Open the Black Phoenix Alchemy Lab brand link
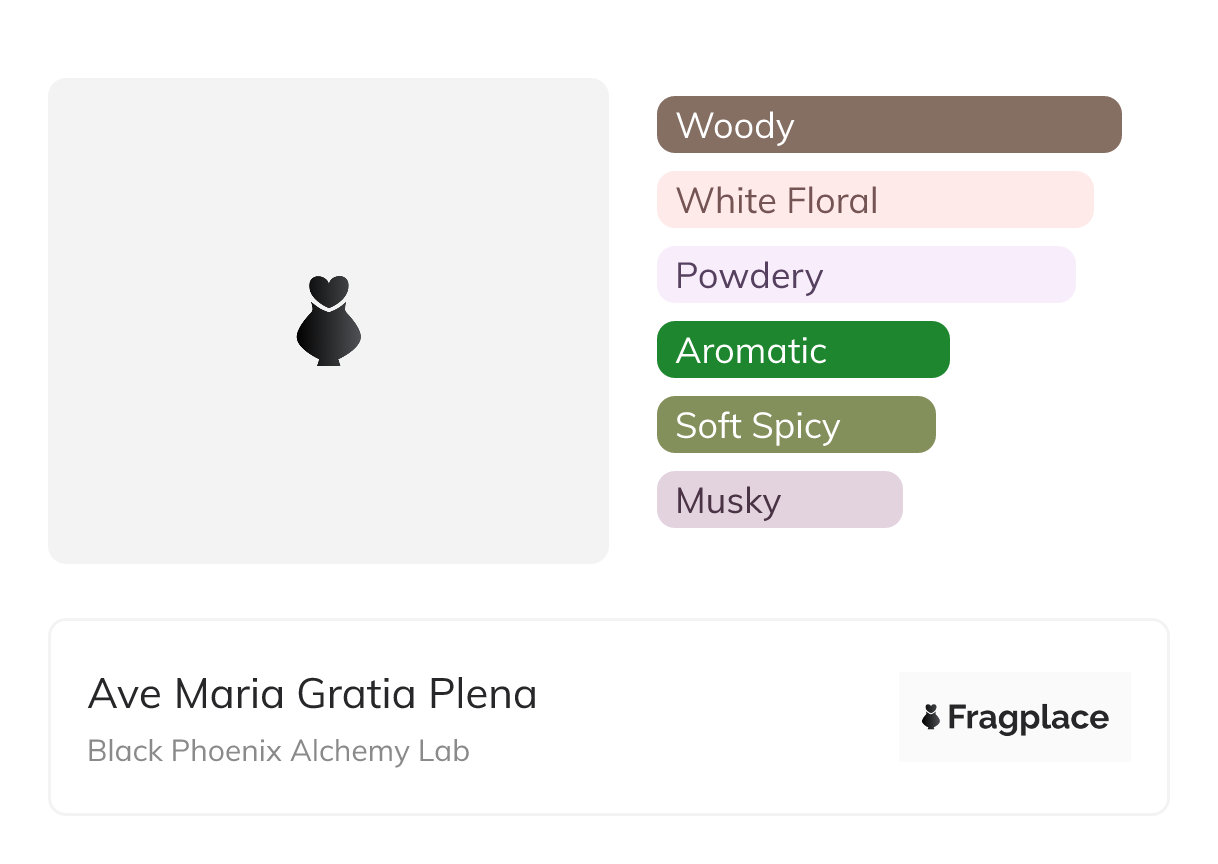 pos(278,751)
